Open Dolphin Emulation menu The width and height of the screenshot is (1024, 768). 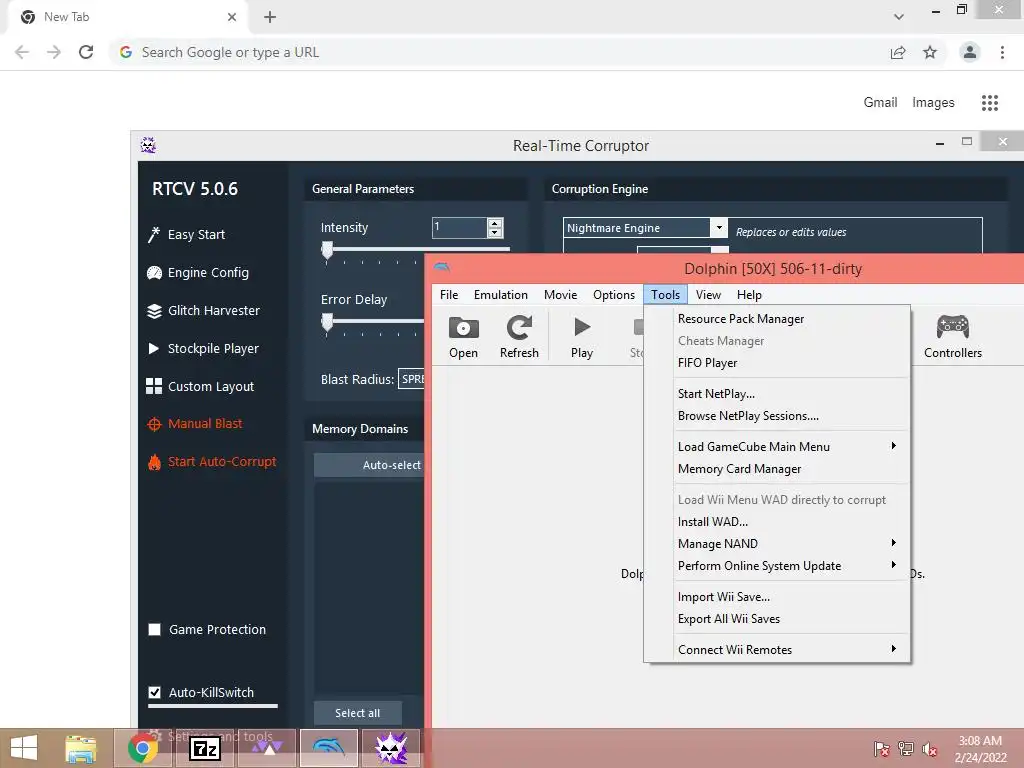point(501,295)
